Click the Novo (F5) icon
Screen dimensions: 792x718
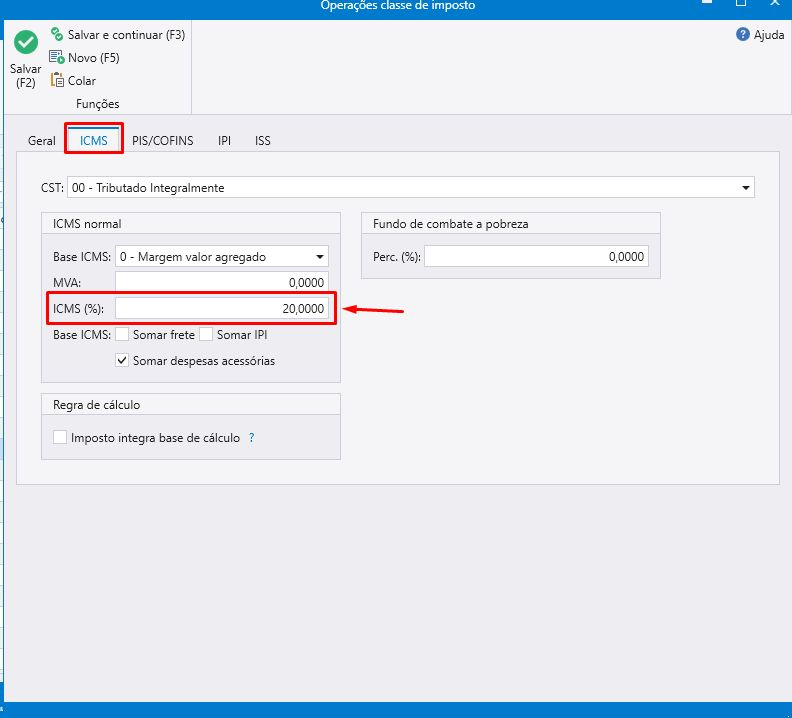tap(57, 58)
